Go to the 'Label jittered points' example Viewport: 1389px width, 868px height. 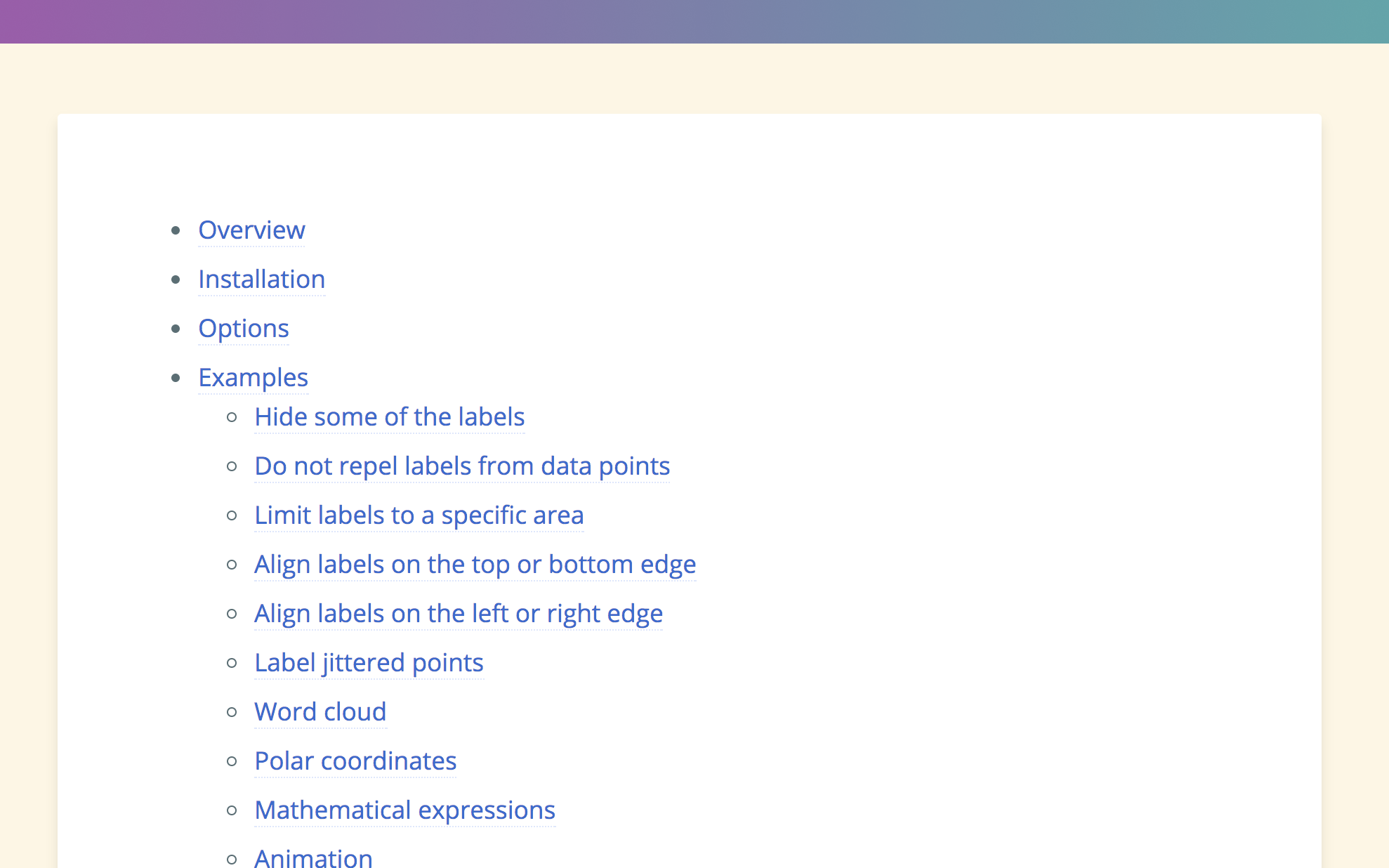(x=369, y=662)
